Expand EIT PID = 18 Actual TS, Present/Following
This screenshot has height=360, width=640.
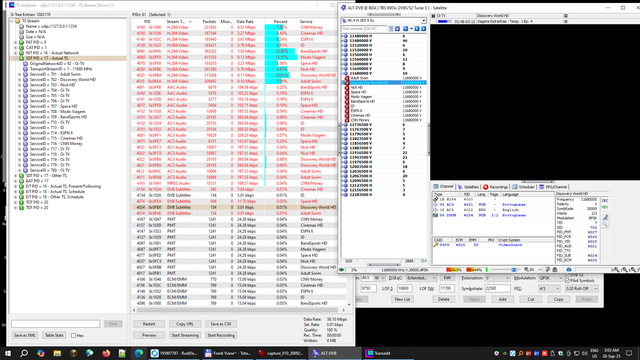coord(16,186)
